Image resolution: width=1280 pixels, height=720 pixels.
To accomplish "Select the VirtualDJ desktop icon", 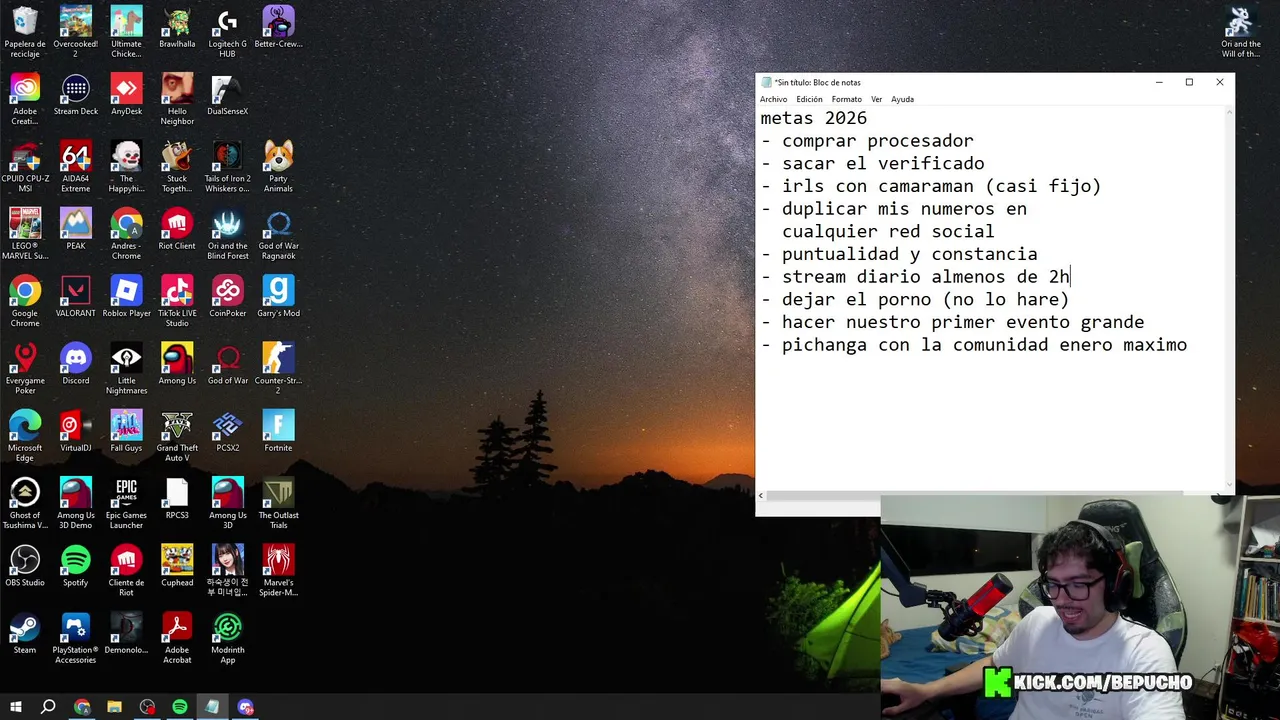I will point(76,431).
